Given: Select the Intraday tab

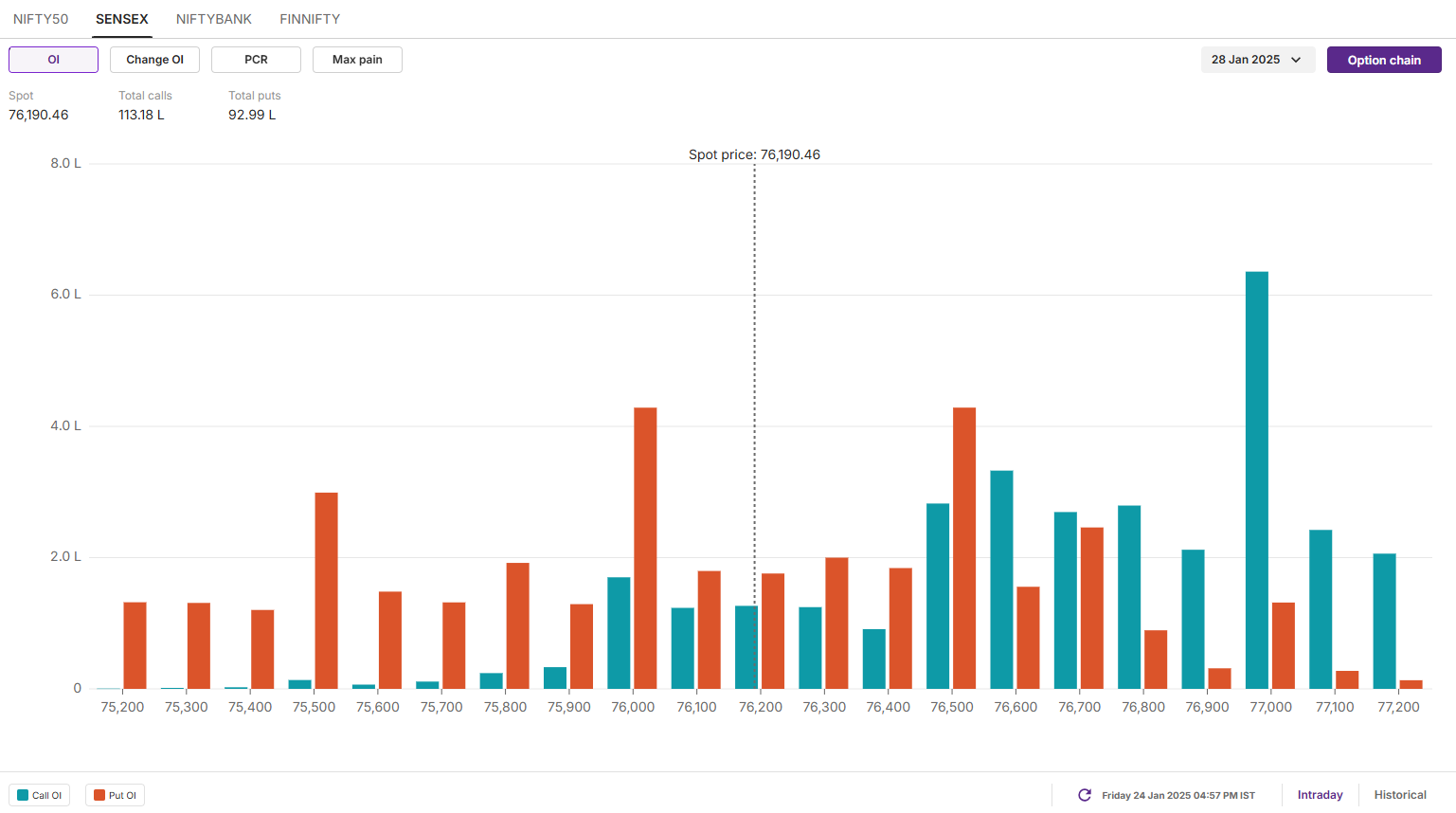Looking at the screenshot, I should click(1320, 795).
